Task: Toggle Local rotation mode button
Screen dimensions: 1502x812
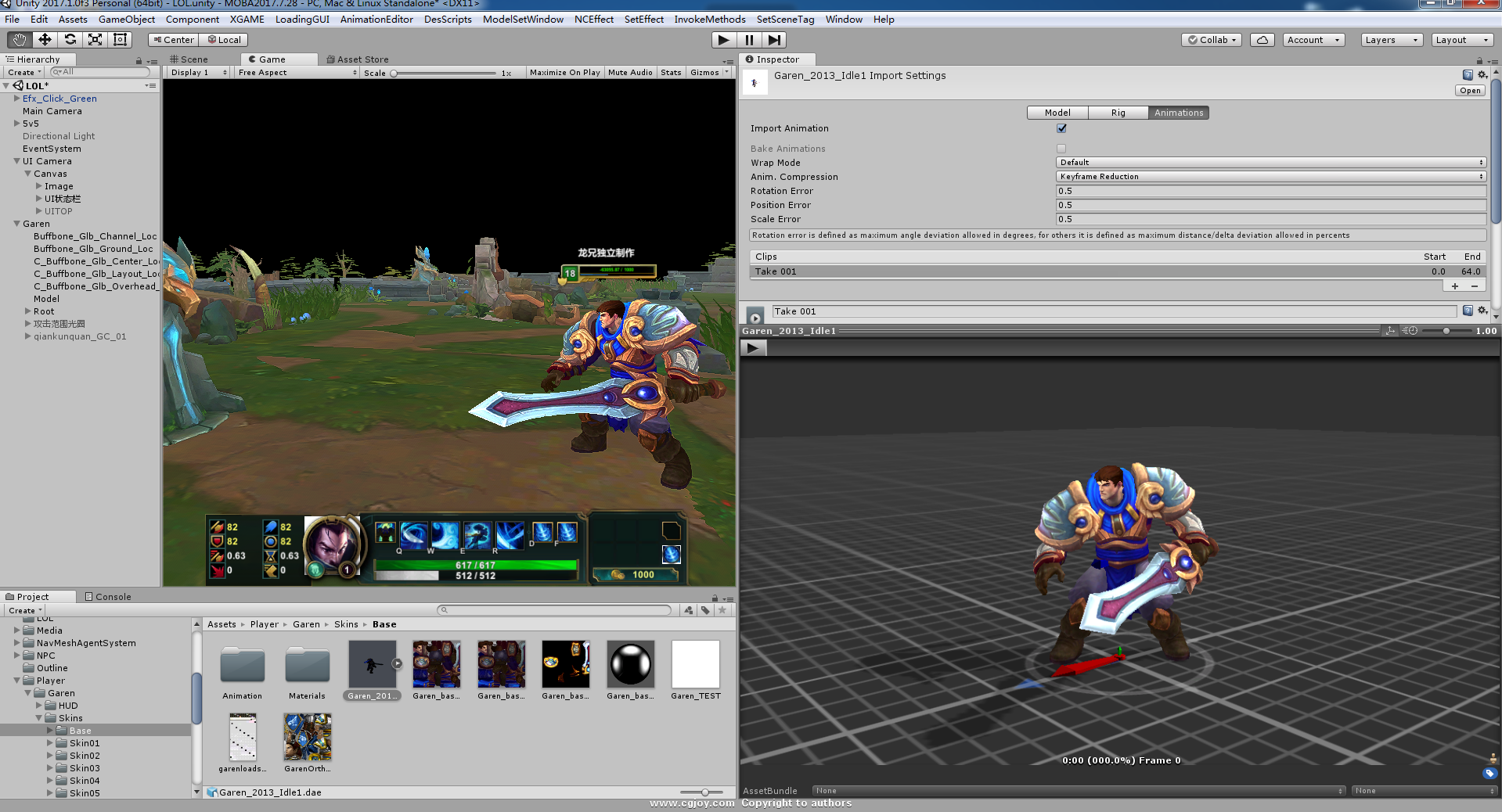Action: click(x=224, y=40)
